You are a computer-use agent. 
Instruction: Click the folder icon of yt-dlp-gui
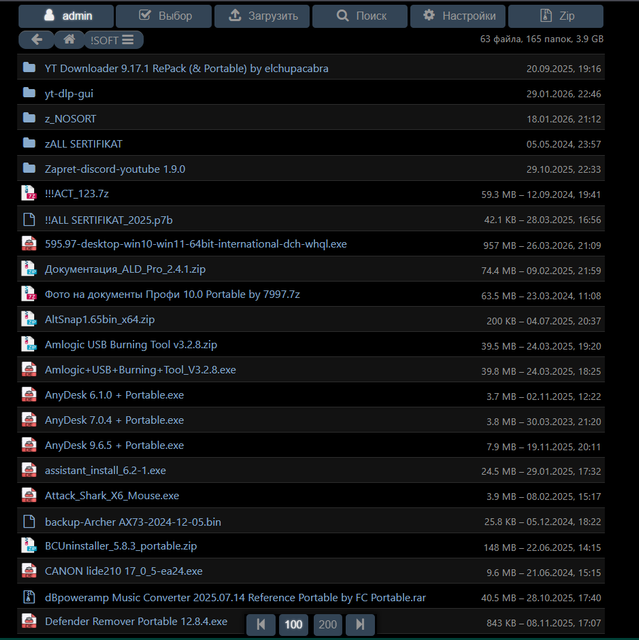(x=29, y=93)
